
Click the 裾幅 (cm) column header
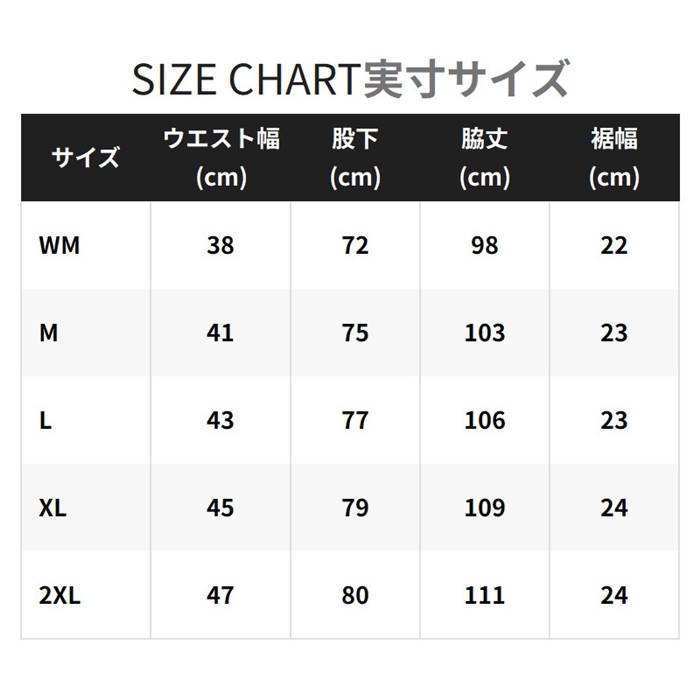coord(614,158)
